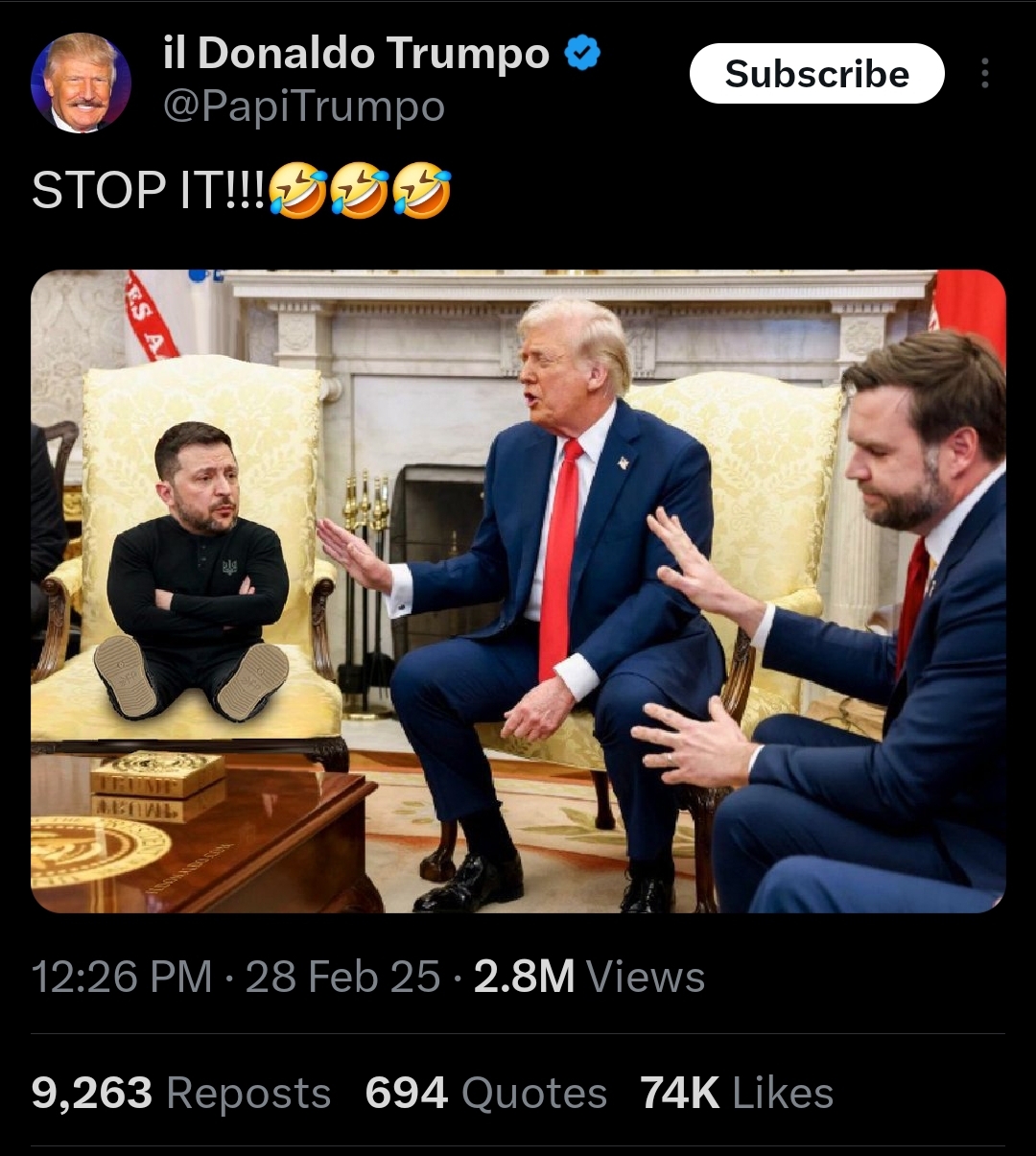Open the @PapiTrumpo profile avatar
The image size is (1036, 1156).
coord(81,83)
